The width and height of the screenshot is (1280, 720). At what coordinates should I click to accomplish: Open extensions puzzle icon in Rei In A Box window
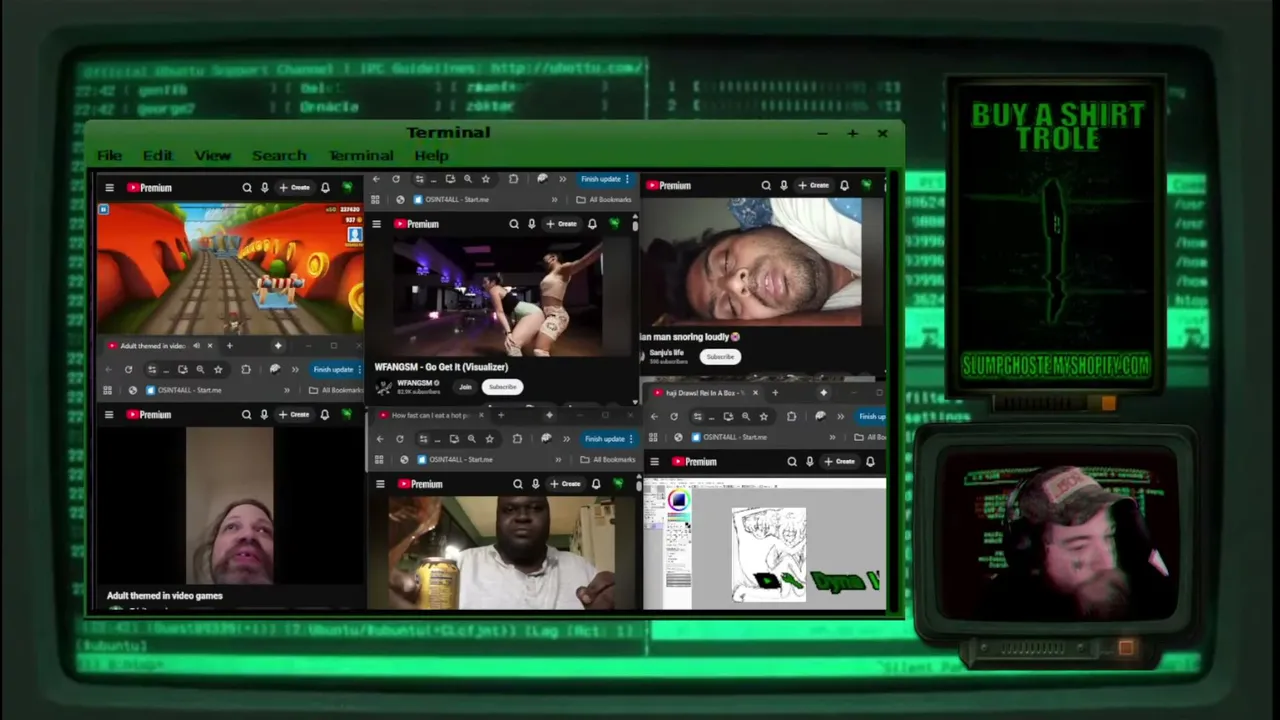click(x=792, y=417)
